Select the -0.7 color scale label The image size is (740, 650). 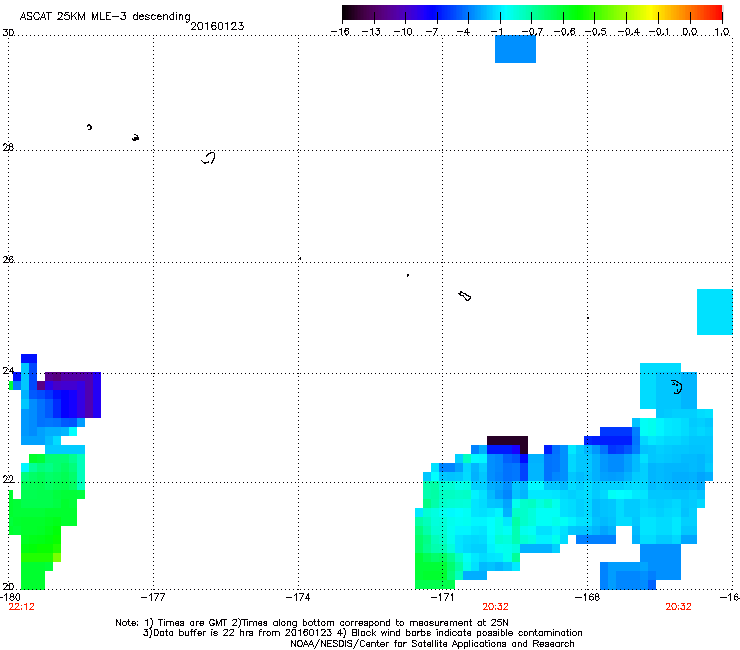532,32
